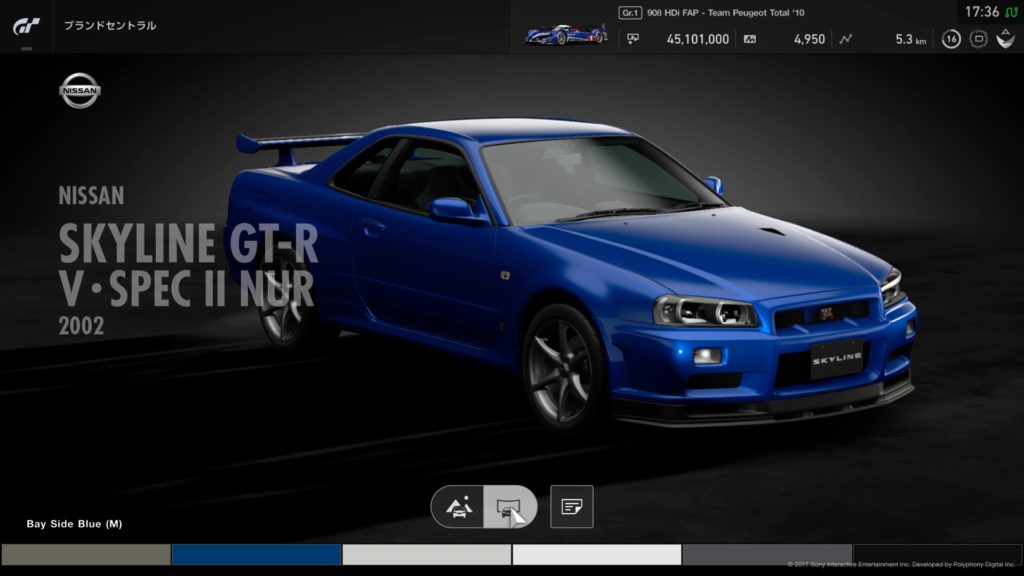This screenshot has width=1024, height=576.
Task: Open the car description notes button
Action: [x=571, y=507]
